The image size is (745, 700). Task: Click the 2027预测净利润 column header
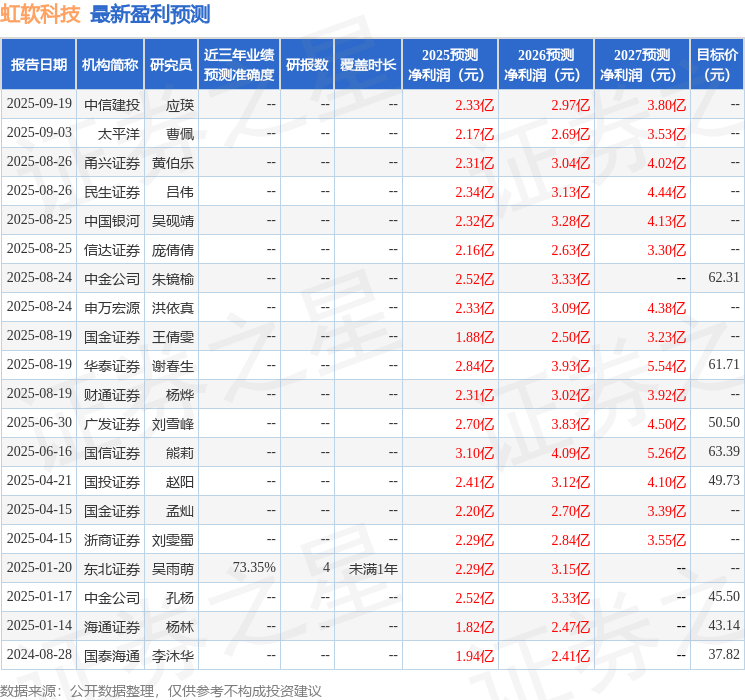pos(642,65)
